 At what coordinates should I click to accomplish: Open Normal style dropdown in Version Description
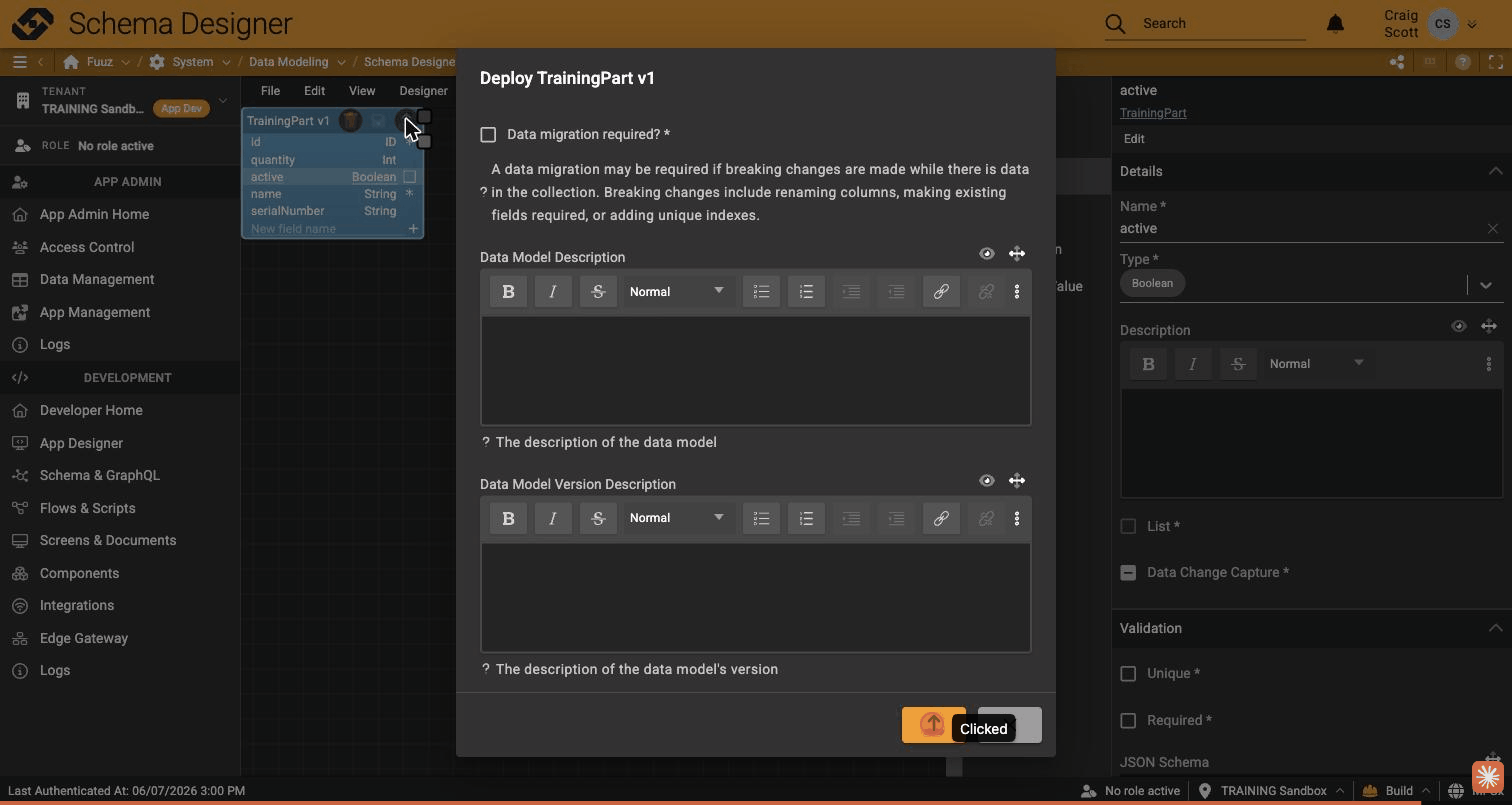coord(677,518)
